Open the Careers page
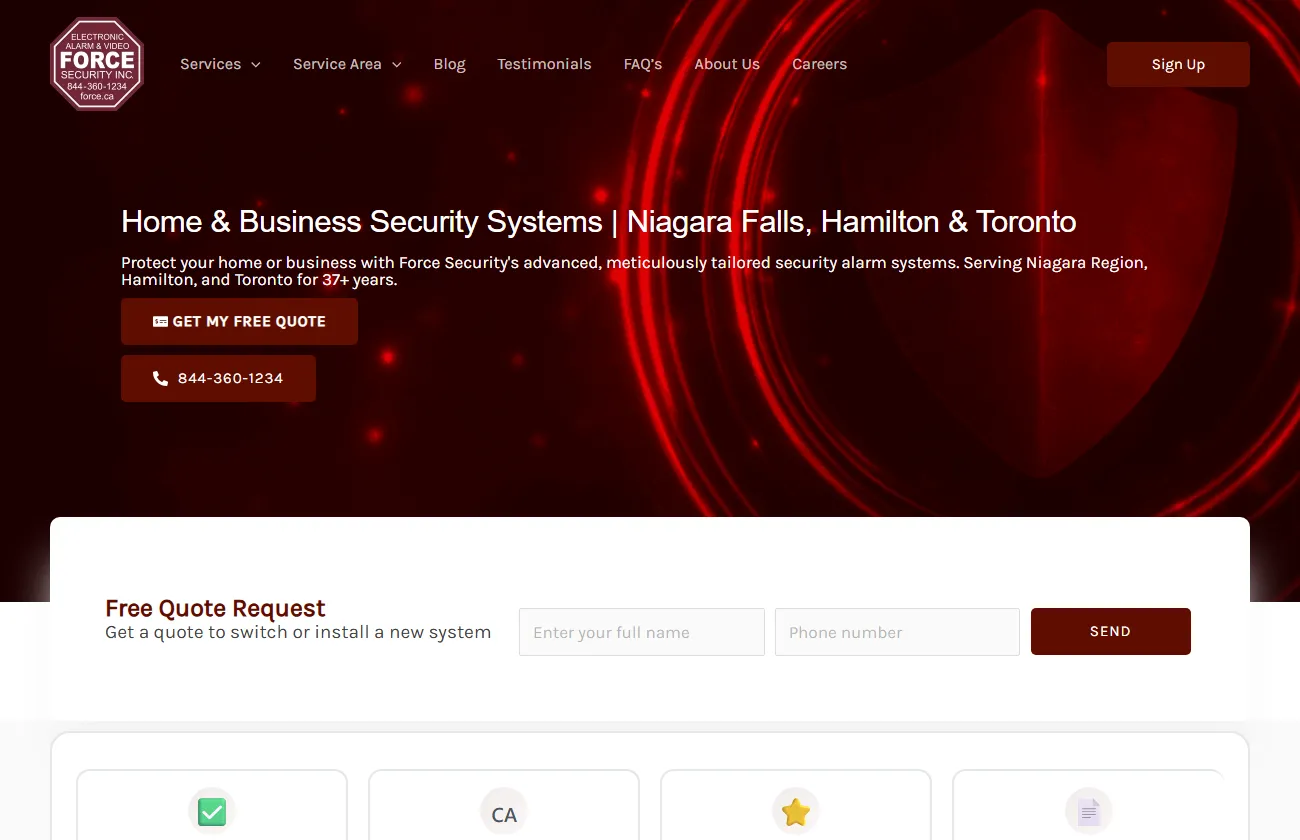This screenshot has width=1300, height=840. (x=819, y=64)
